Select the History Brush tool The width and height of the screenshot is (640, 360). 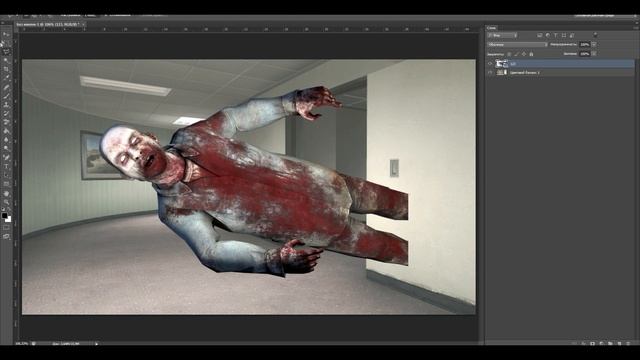(6, 113)
